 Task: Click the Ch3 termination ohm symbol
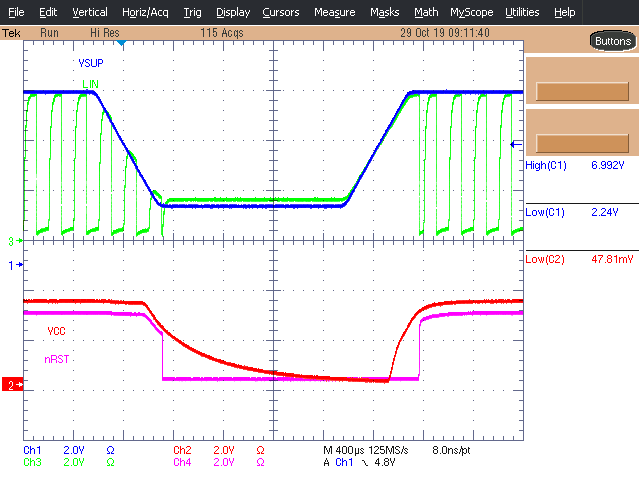[x=110, y=462]
